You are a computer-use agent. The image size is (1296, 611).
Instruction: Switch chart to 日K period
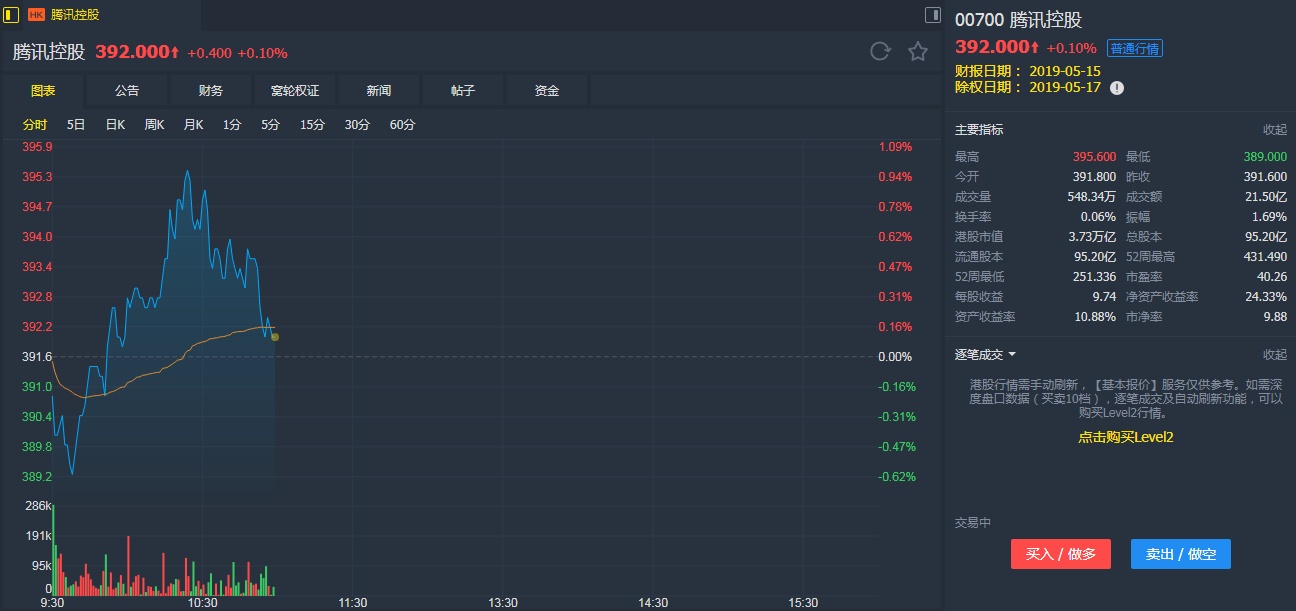115,125
